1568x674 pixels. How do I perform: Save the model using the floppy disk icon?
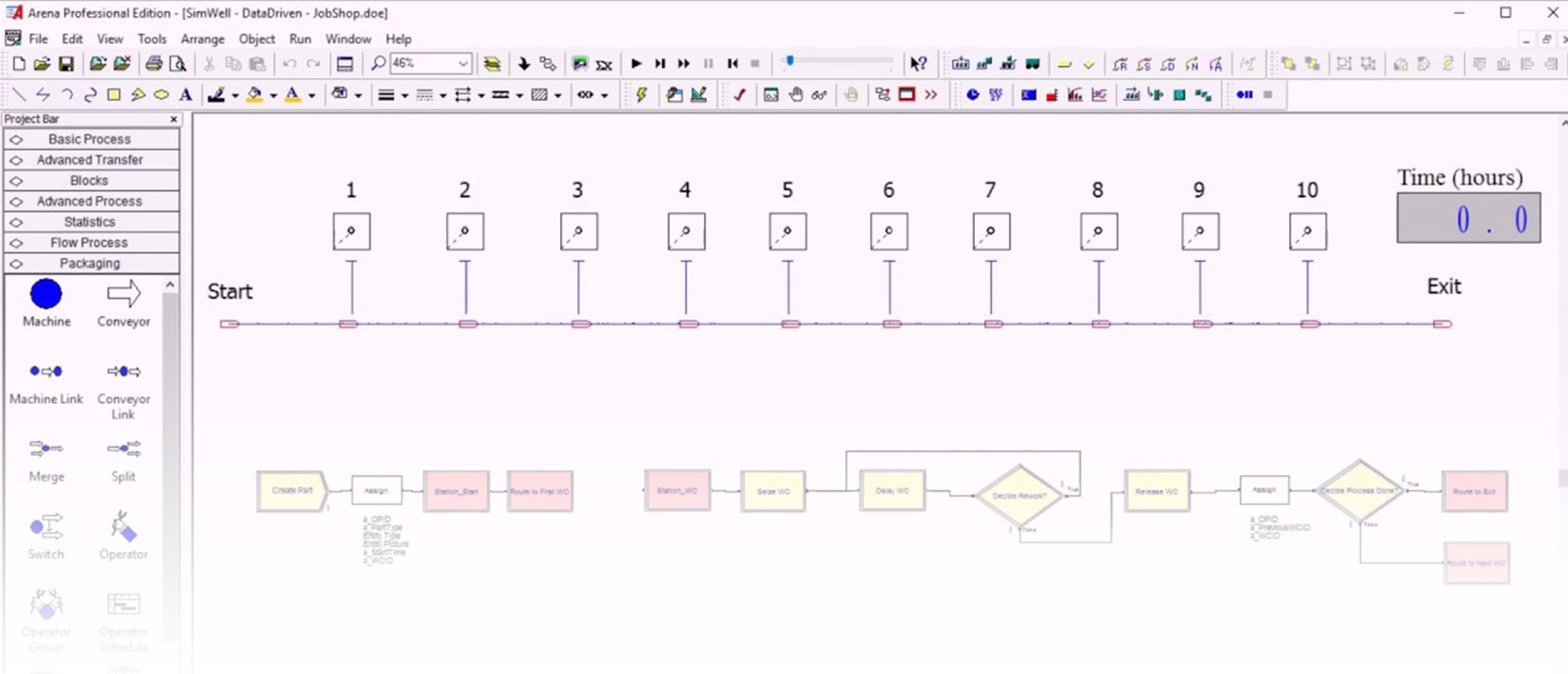66,64
